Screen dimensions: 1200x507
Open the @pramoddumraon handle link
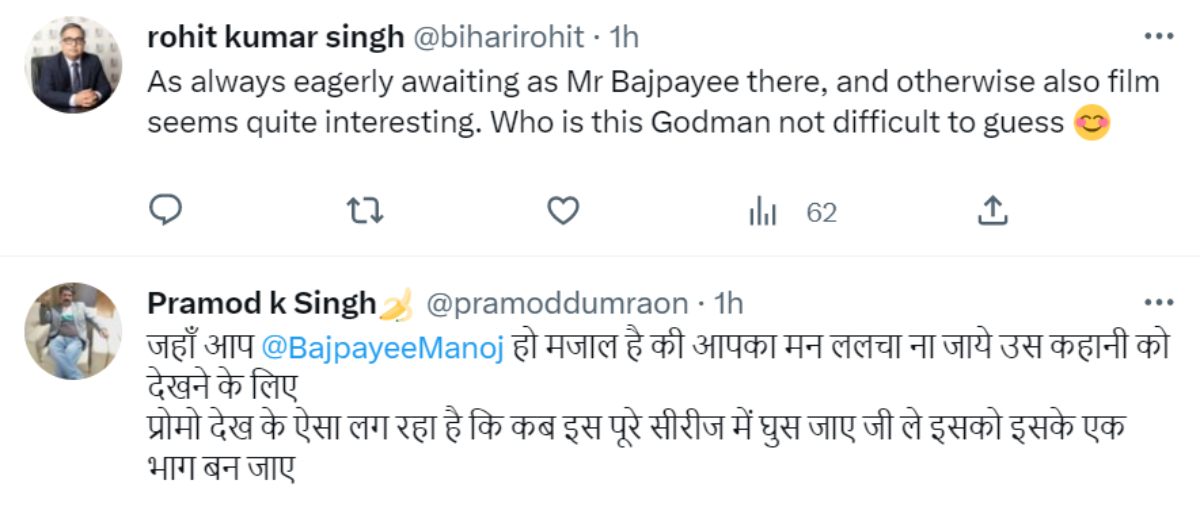(x=557, y=303)
